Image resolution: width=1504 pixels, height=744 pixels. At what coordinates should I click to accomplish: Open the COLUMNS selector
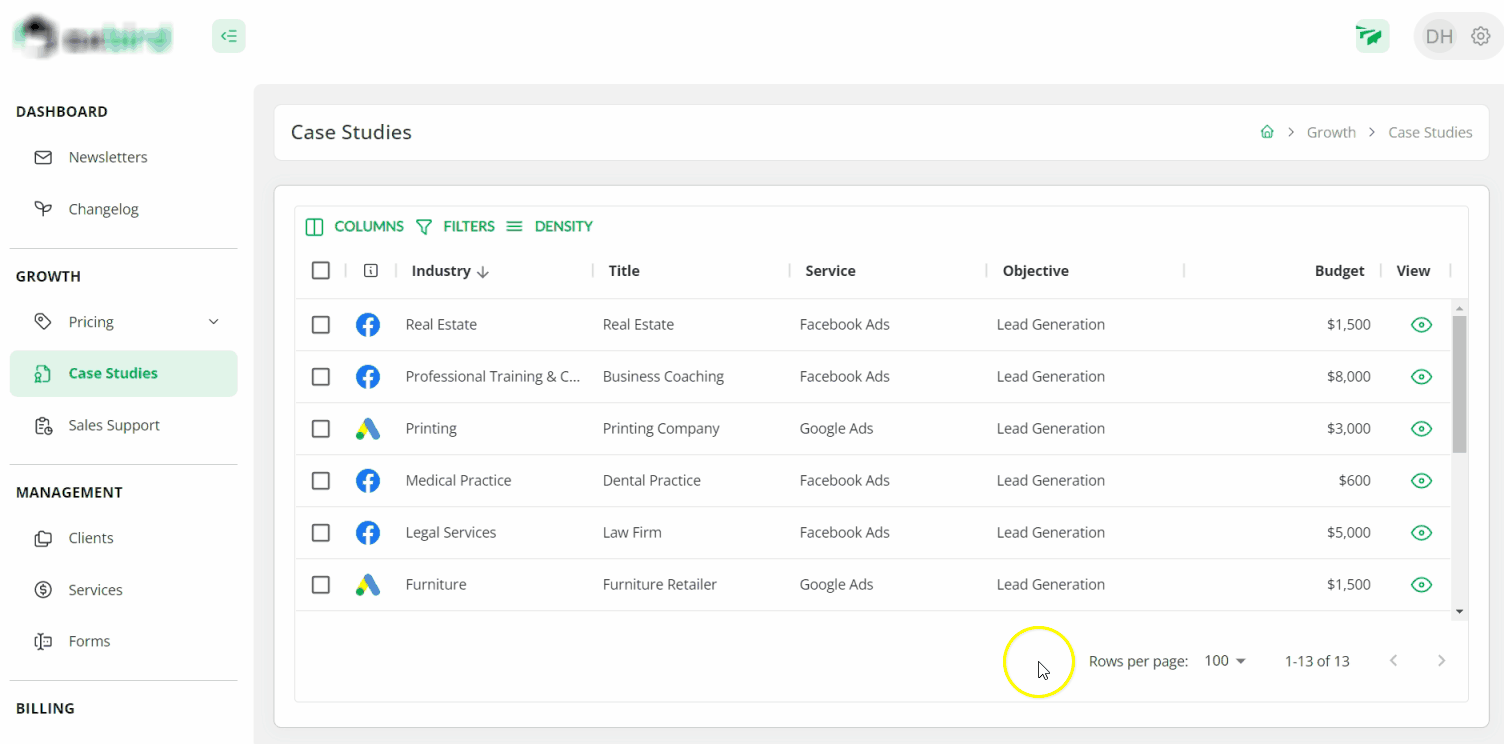[354, 227]
